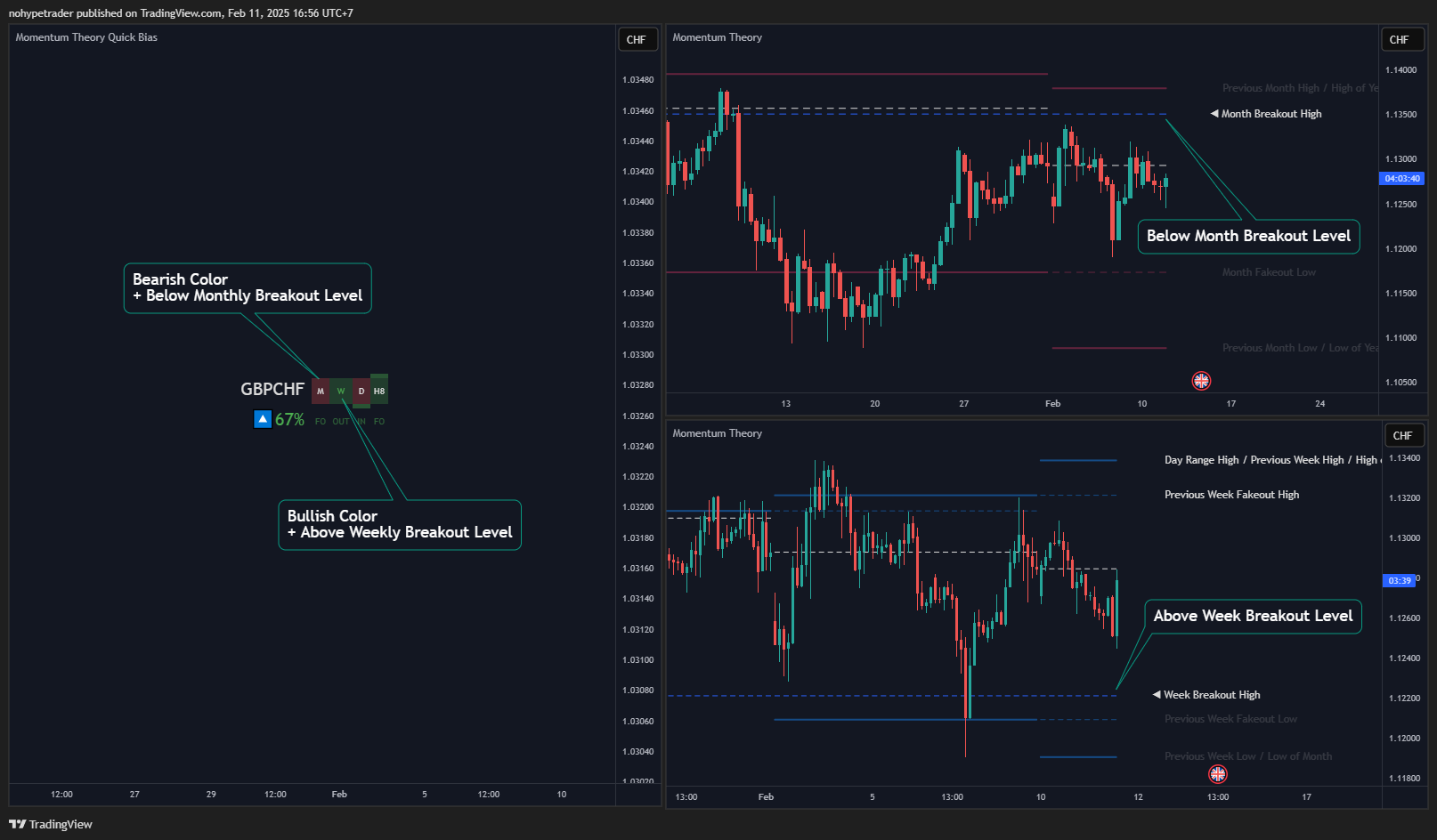The image size is (1437, 840).
Task: Click the UK flag event icon on the monthly chart
Action: pyautogui.click(x=1201, y=381)
